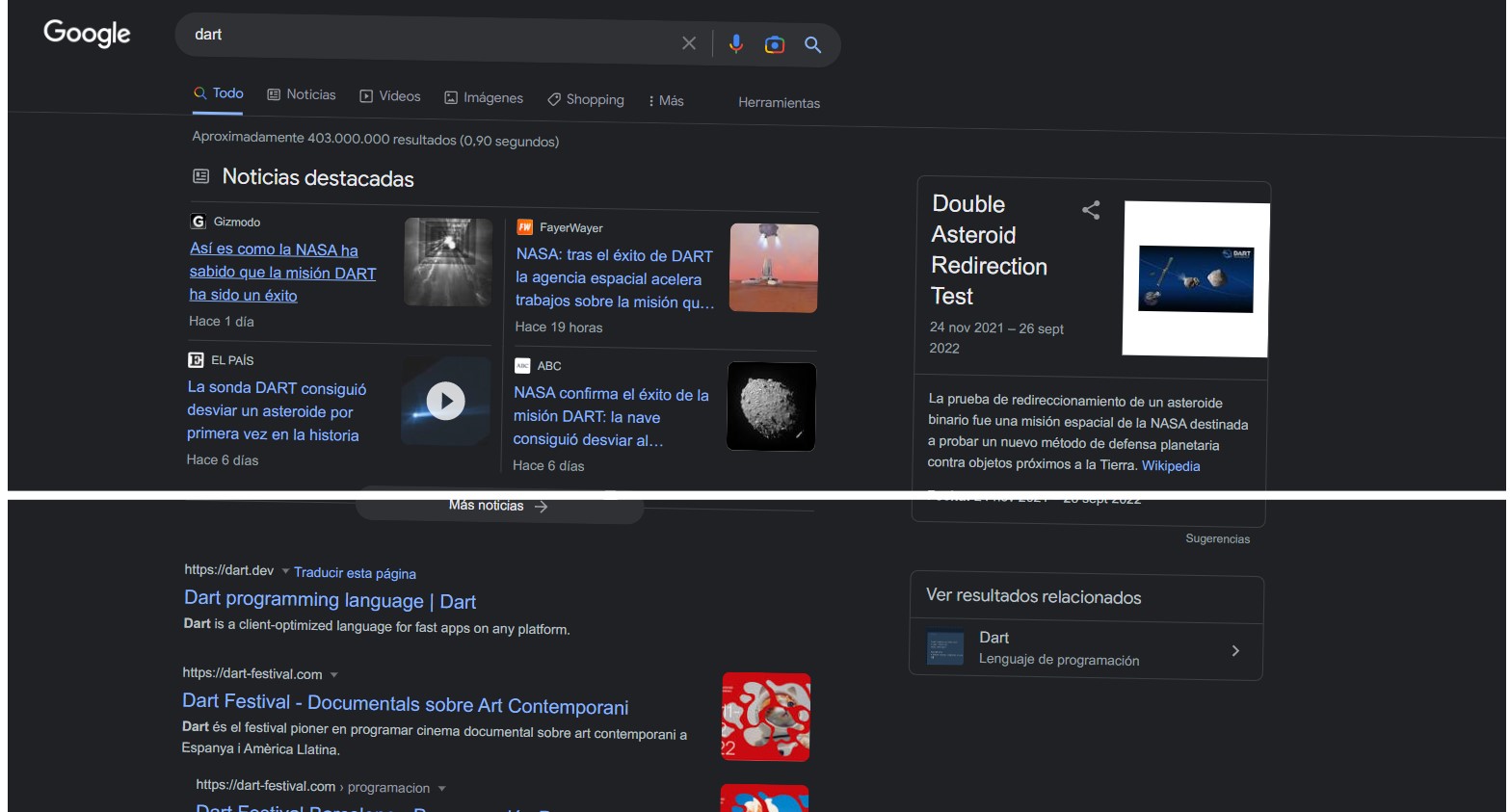Screen dimensions: 1510x812
Task: Click the FayerWayer source icon
Action: tap(524, 226)
